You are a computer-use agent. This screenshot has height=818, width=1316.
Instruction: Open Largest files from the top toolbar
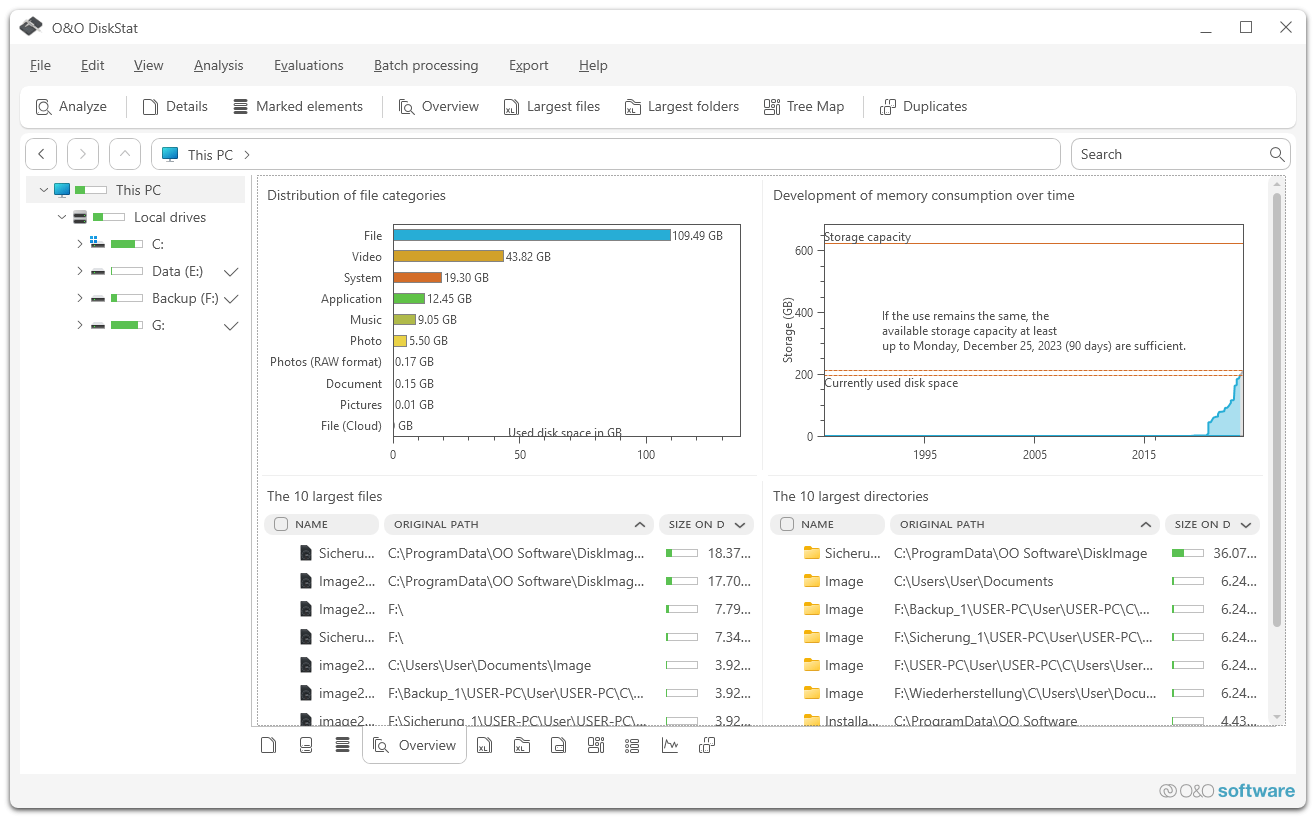click(552, 106)
